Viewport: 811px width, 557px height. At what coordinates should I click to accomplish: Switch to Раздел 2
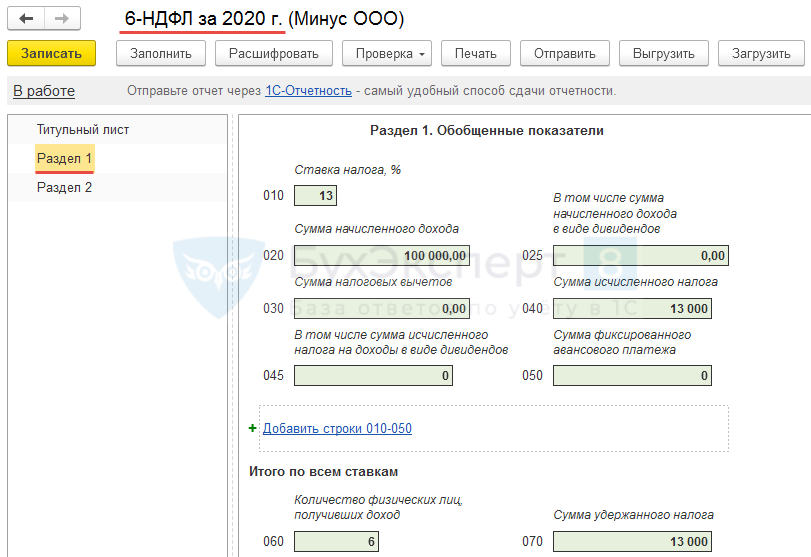click(x=64, y=187)
